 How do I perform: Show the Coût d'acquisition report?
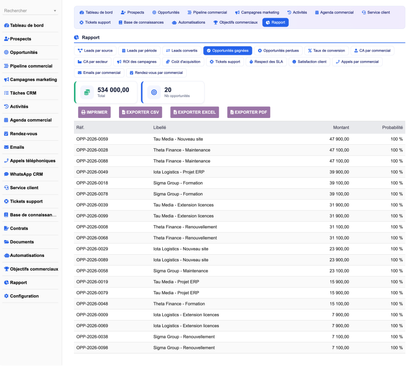click(x=183, y=62)
